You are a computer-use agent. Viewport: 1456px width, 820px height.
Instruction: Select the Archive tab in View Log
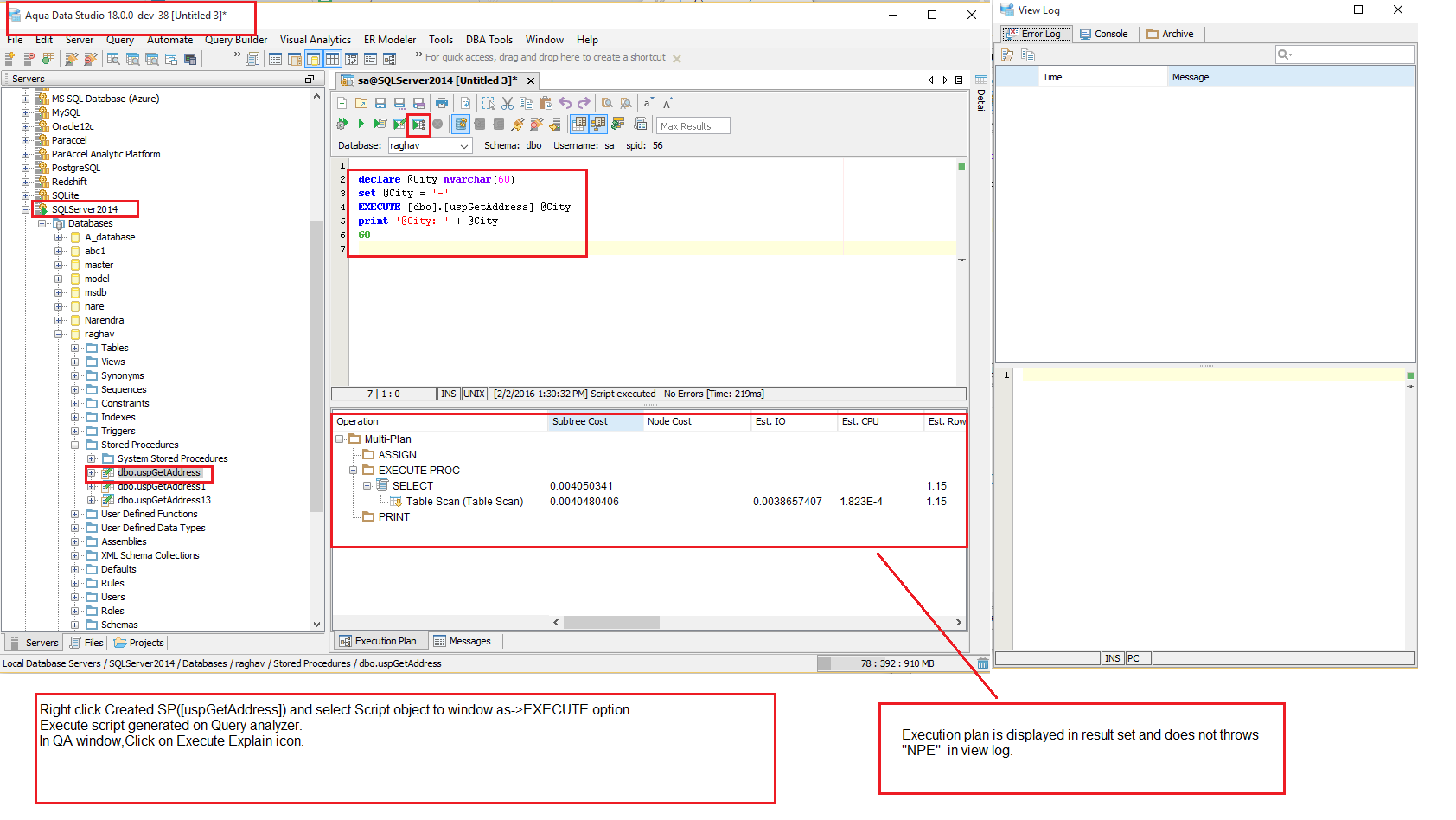coord(1171,34)
